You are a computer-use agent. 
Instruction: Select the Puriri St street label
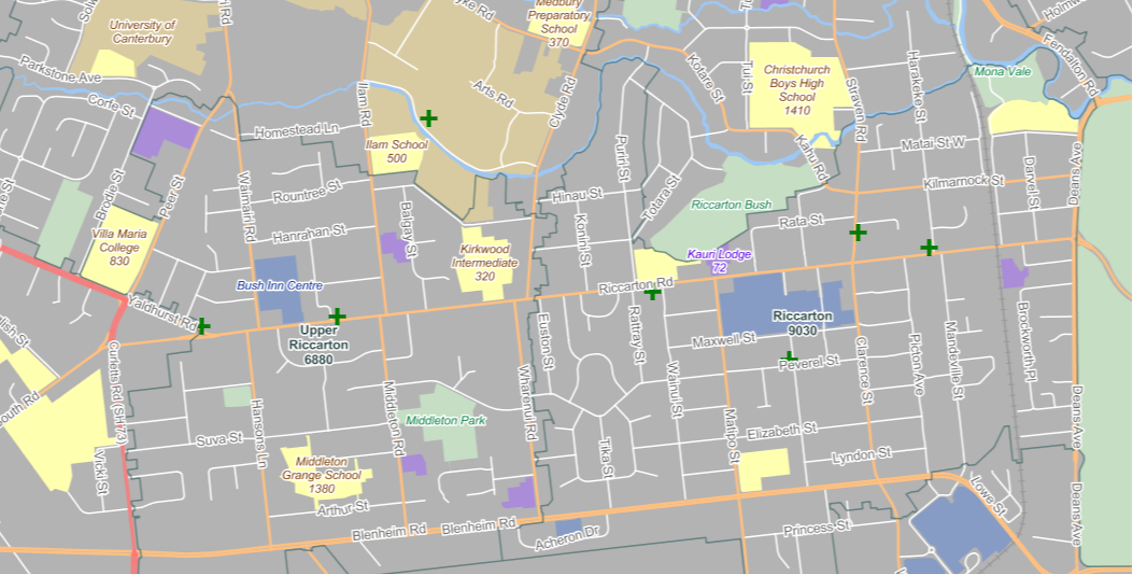point(621,158)
